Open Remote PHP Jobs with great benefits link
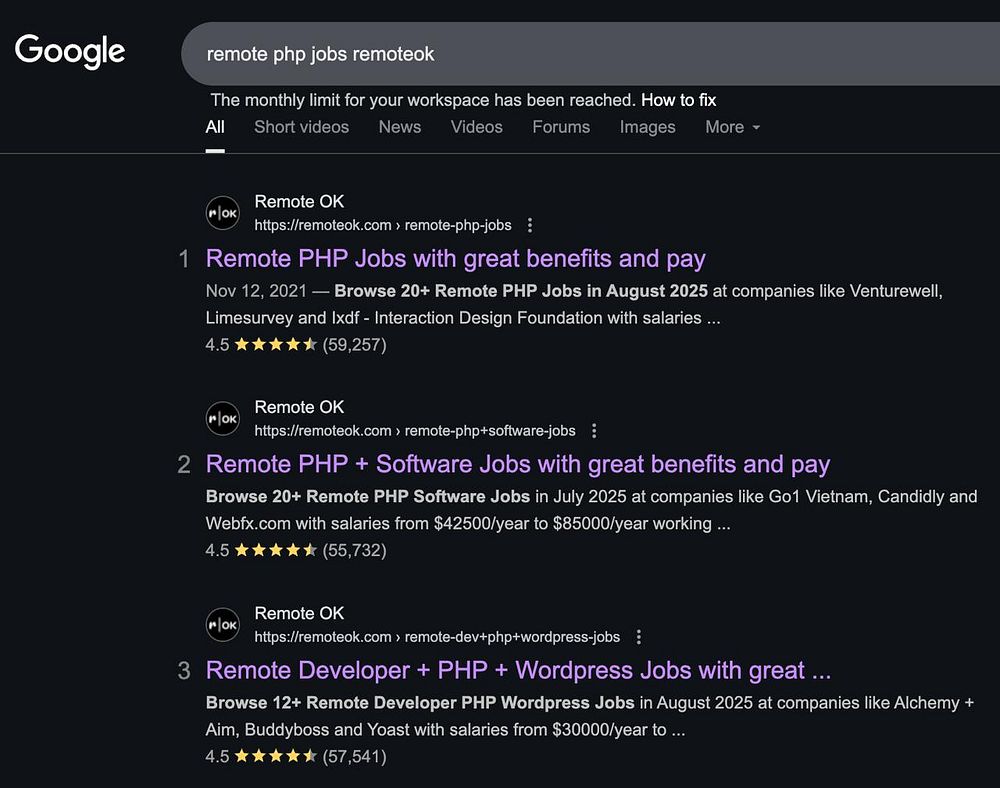 [455, 259]
